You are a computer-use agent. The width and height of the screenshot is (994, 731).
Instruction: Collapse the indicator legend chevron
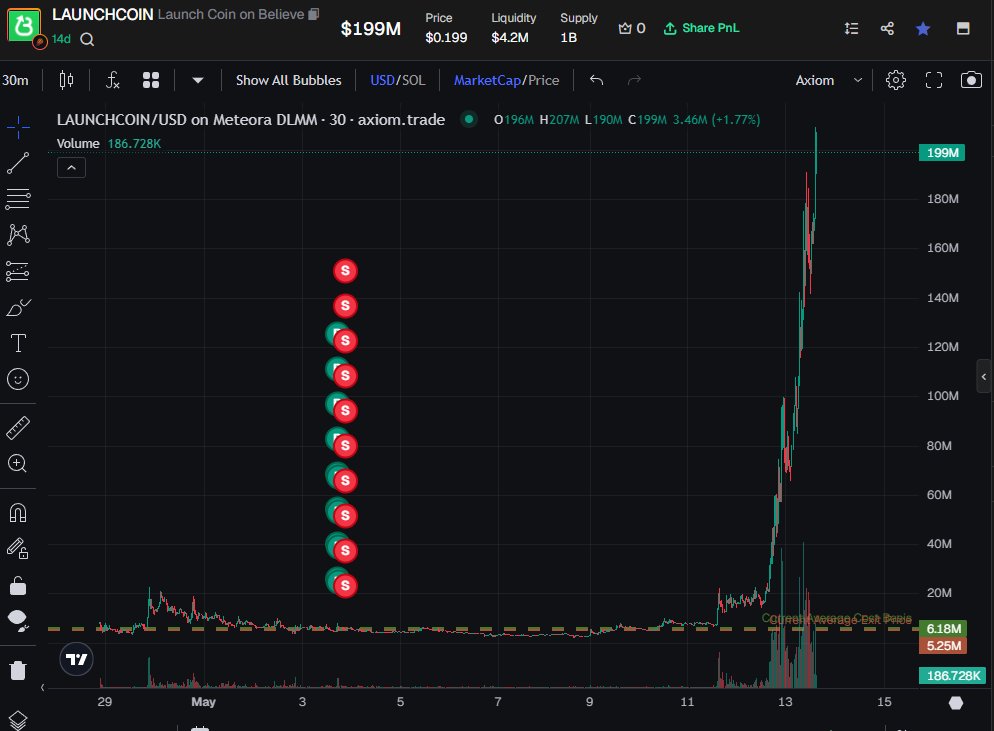click(71, 168)
